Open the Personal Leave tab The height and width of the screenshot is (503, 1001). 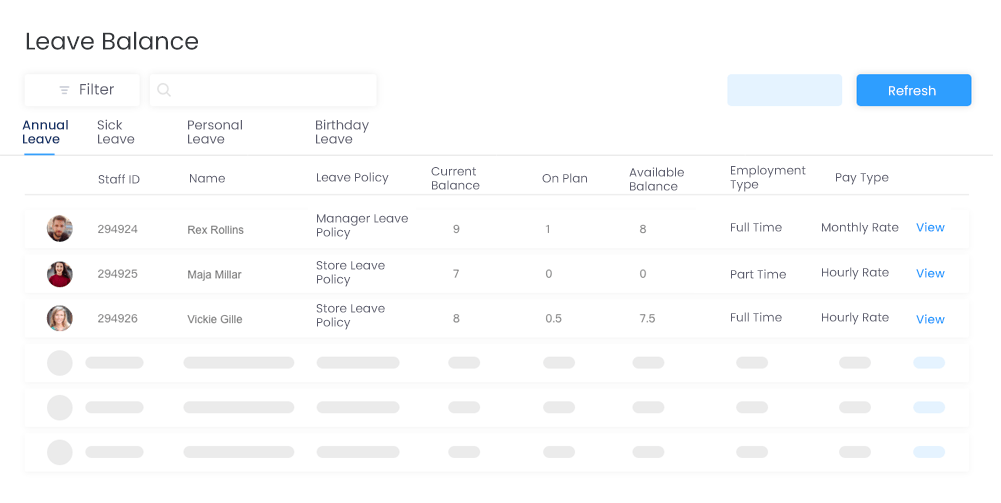[214, 132]
